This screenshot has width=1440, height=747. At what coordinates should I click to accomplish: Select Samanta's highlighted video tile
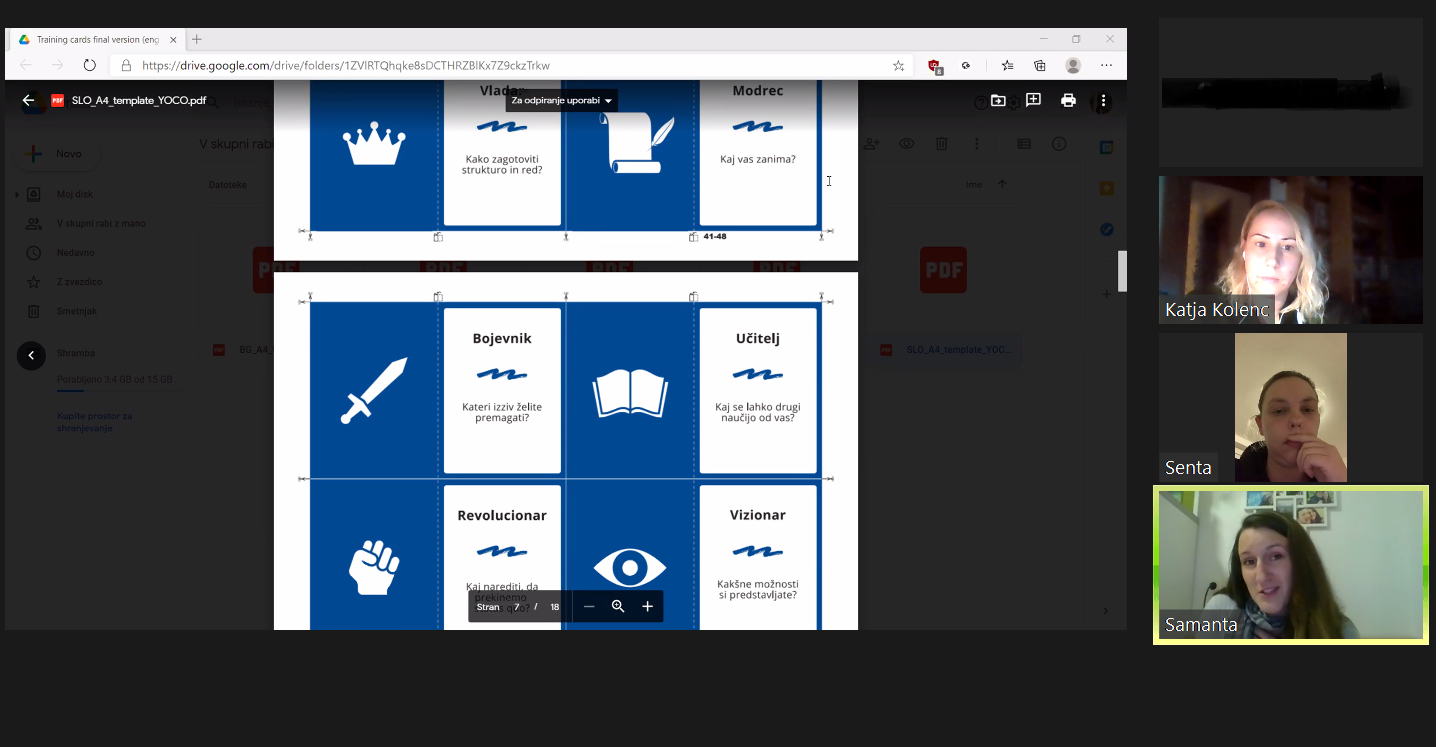click(1290, 565)
